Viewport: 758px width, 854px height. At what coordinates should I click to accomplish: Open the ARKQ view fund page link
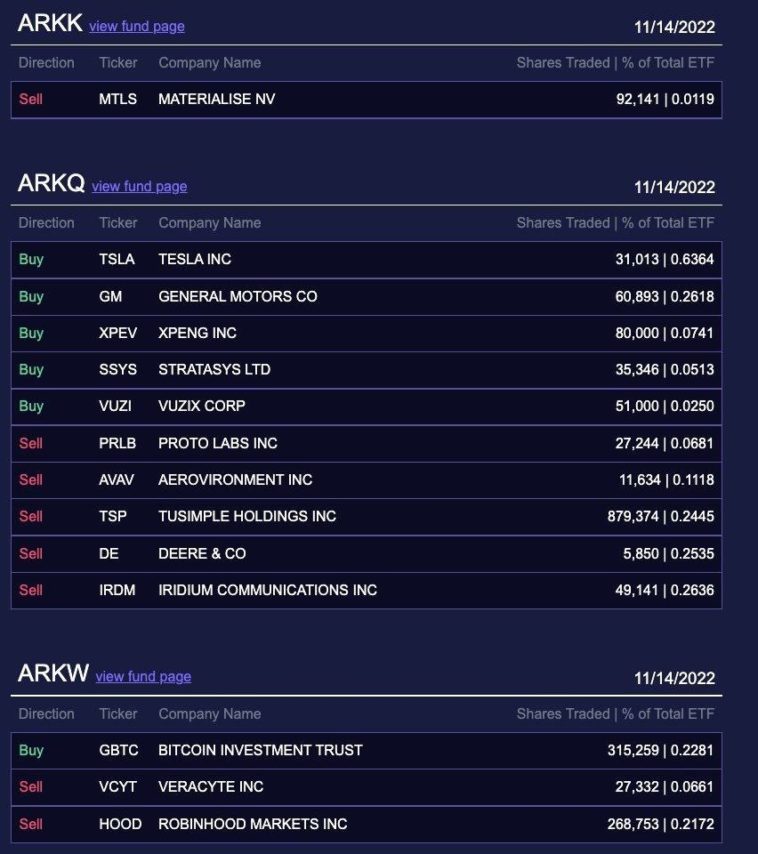tap(139, 187)
